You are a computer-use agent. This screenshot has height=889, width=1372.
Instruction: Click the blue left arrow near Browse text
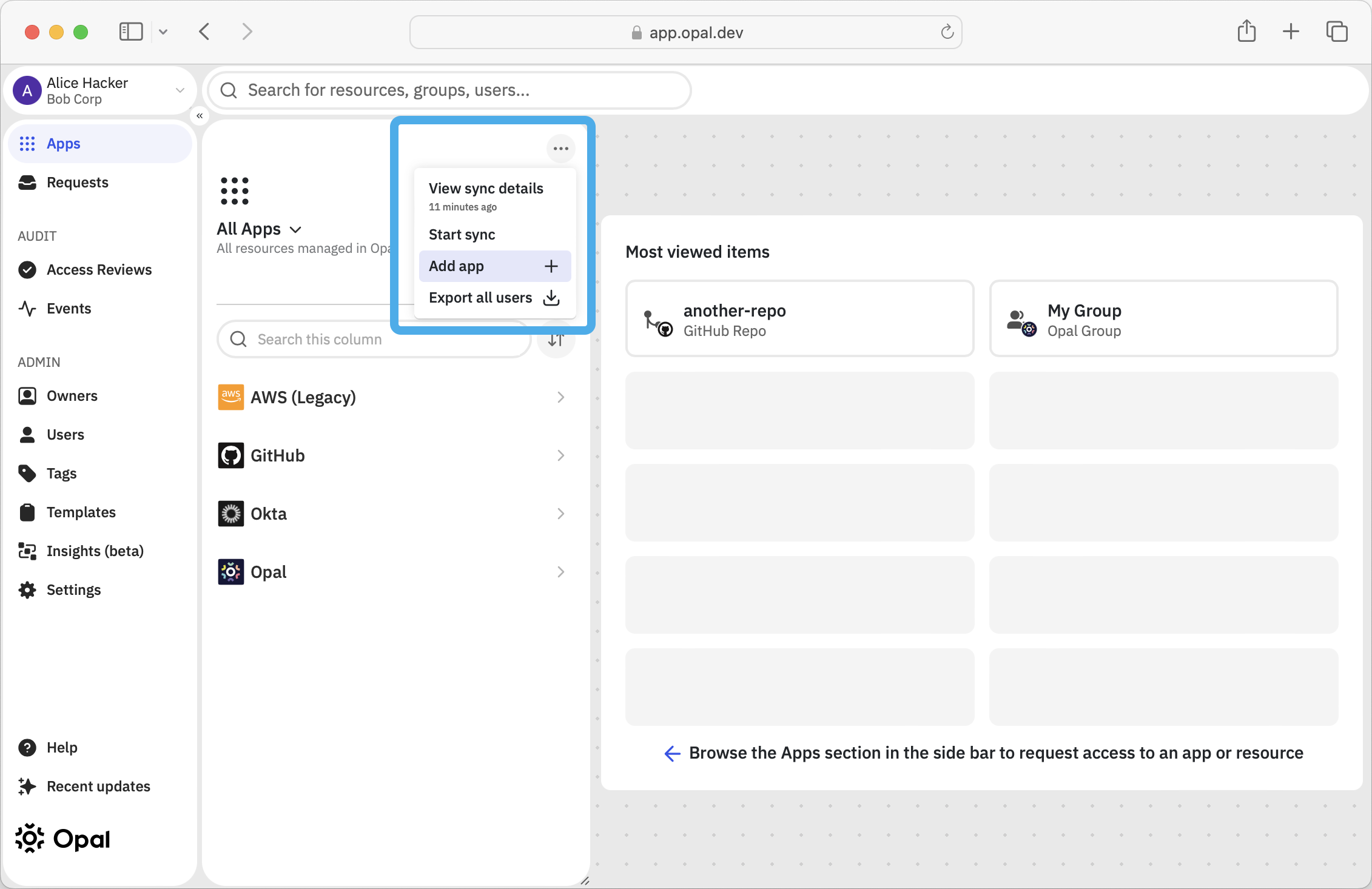(673, 754)
